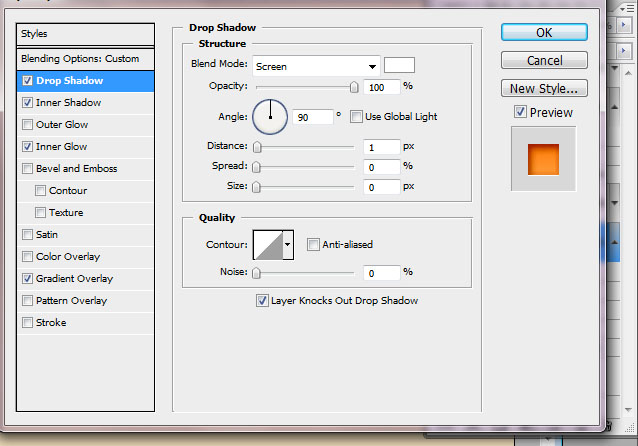Click the OK button
This screenshot has height=446, width=638.
point(544,32)
